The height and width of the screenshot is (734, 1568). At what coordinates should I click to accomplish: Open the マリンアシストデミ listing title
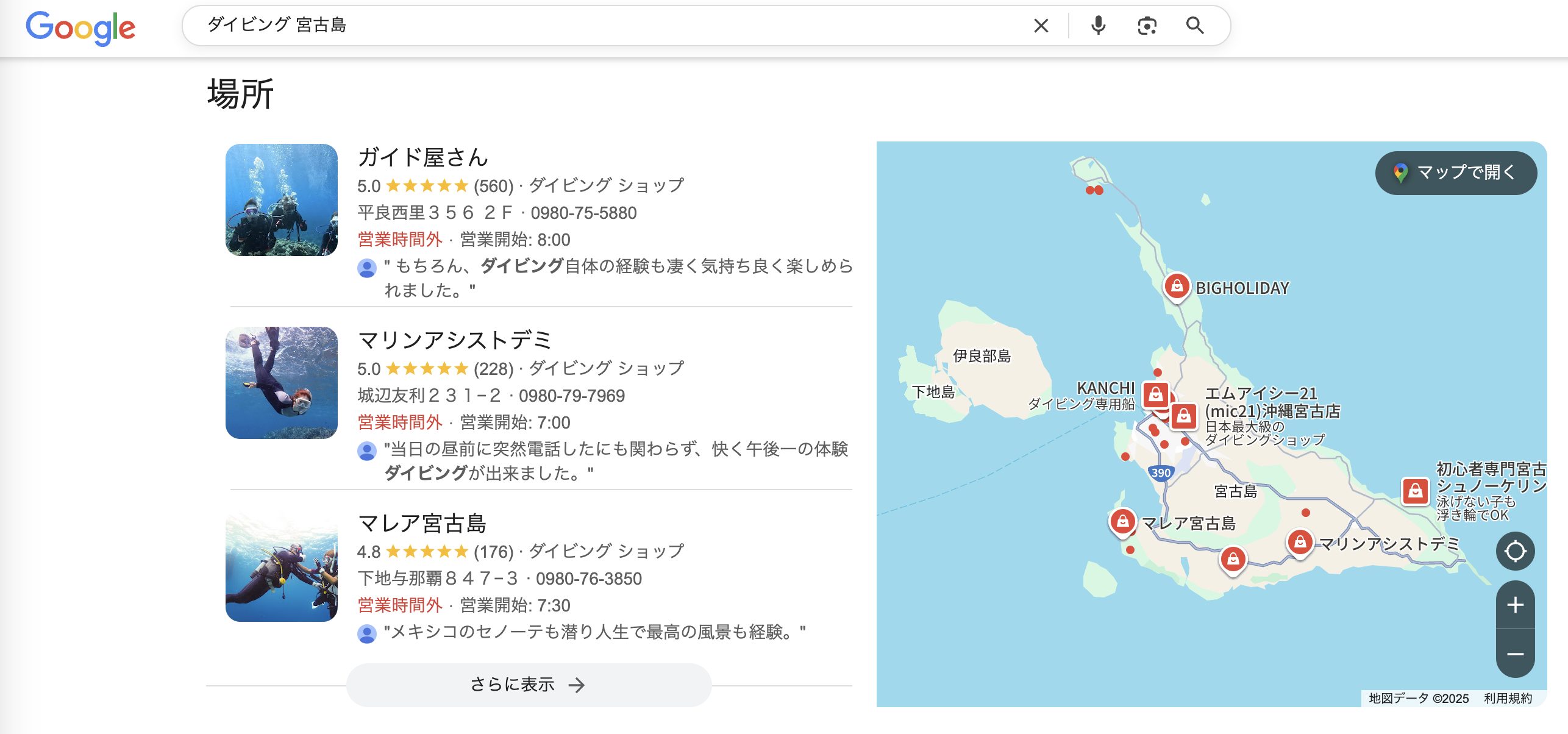pyautogui.click(x=455, y=340)
